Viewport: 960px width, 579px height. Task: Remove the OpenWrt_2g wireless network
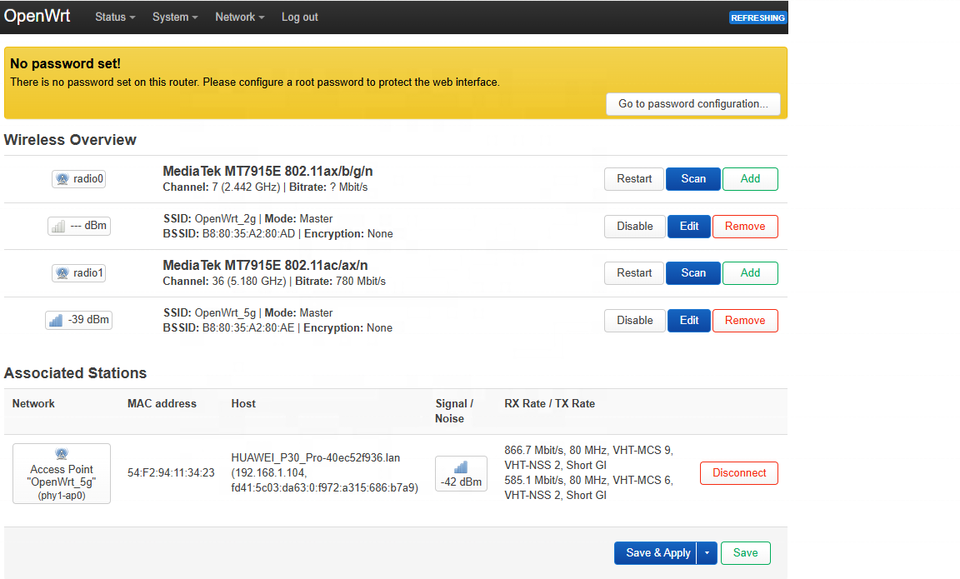pos(745,226)
